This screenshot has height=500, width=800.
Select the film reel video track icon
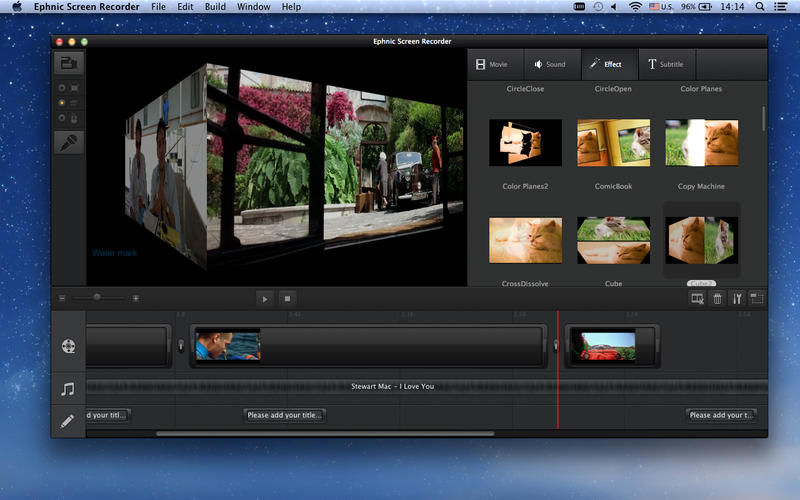68,346
